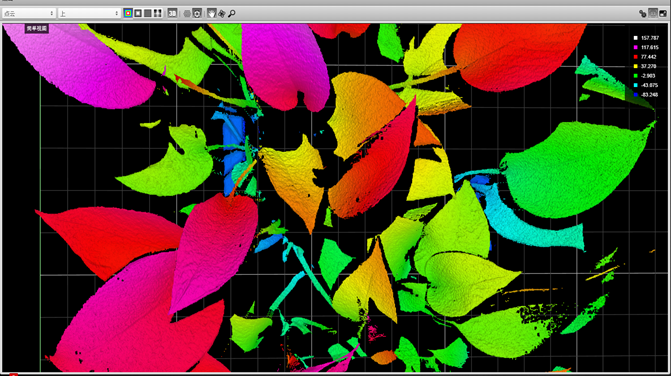Enable the rainbow height-map color display mode

(128, 13)
